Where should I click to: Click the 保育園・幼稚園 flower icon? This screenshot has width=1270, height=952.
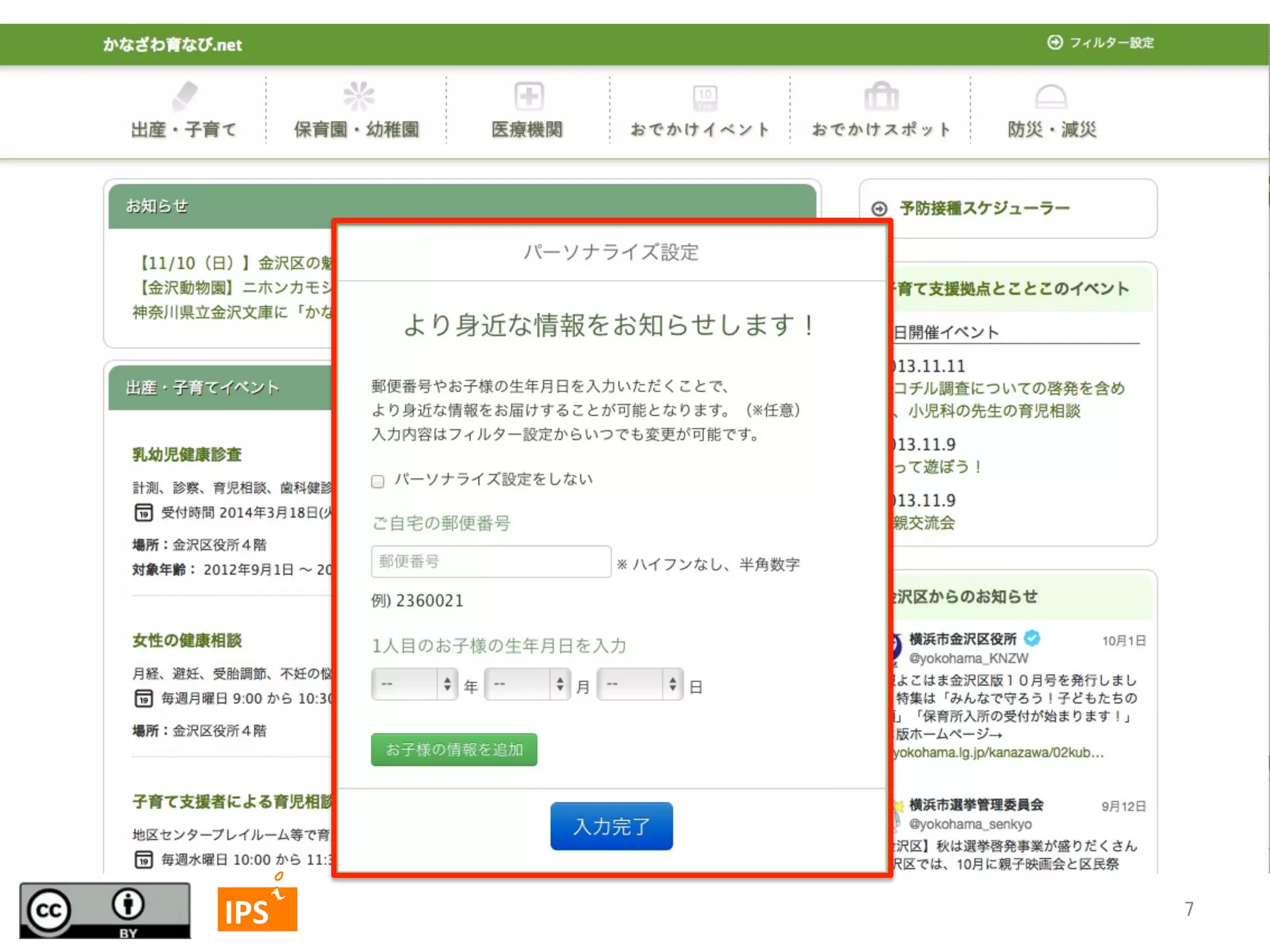click(358, 96)
